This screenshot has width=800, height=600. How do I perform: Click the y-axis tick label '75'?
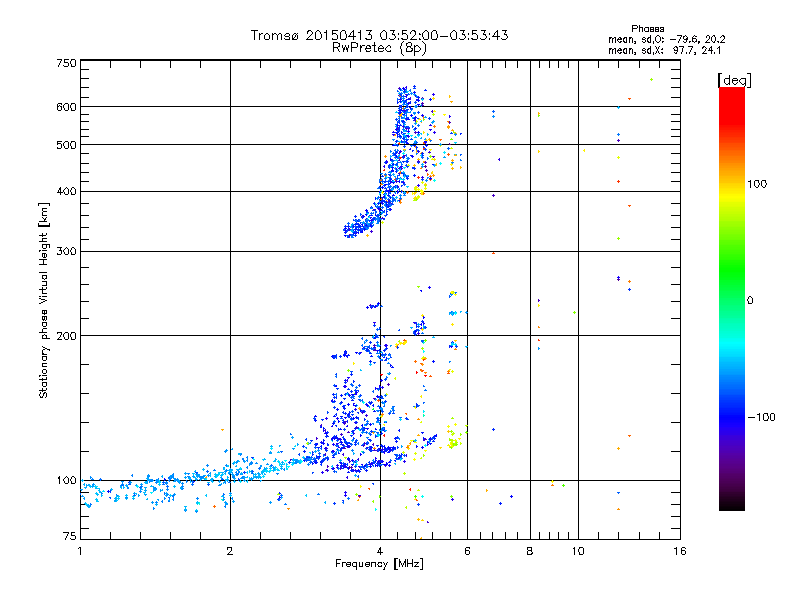[x=70, y=536]
